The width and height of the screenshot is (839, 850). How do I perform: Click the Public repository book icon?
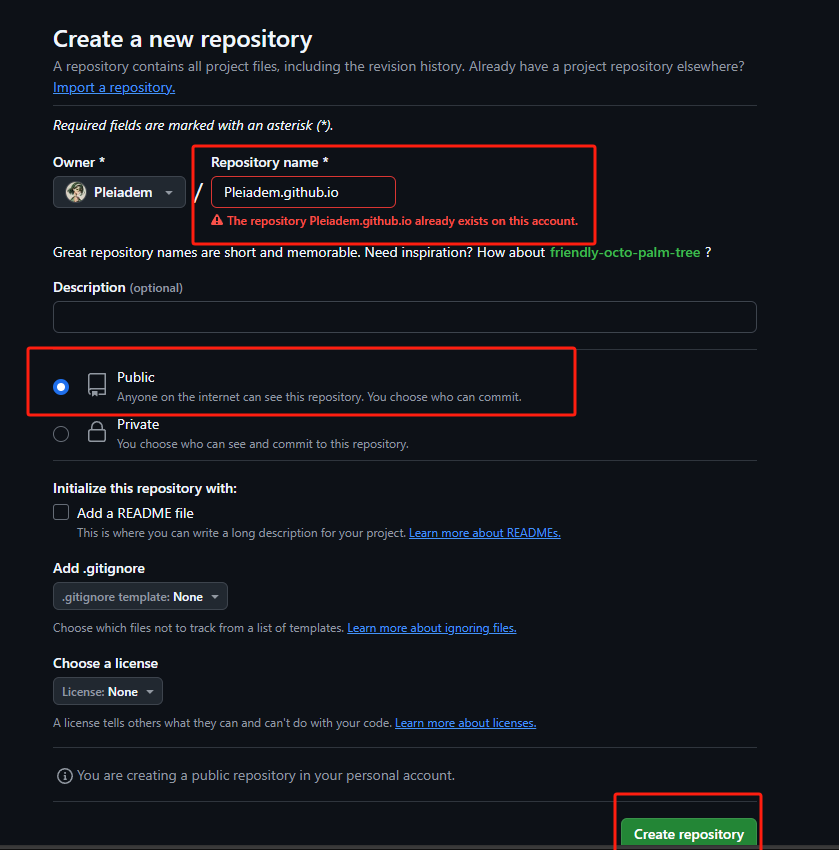click(x=97, y=385)
